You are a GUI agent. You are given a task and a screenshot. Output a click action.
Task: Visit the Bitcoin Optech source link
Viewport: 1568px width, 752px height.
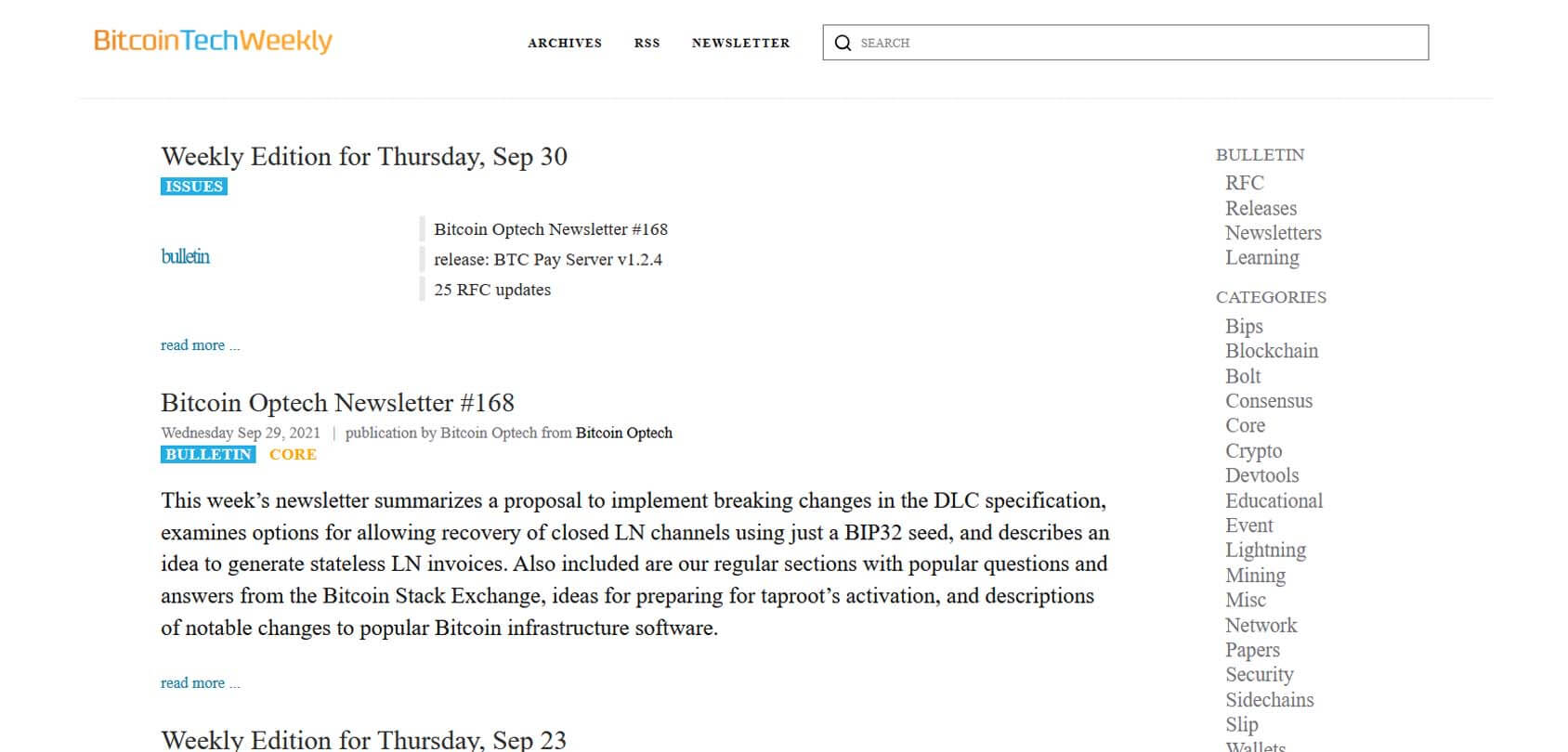tap(623, 433)
